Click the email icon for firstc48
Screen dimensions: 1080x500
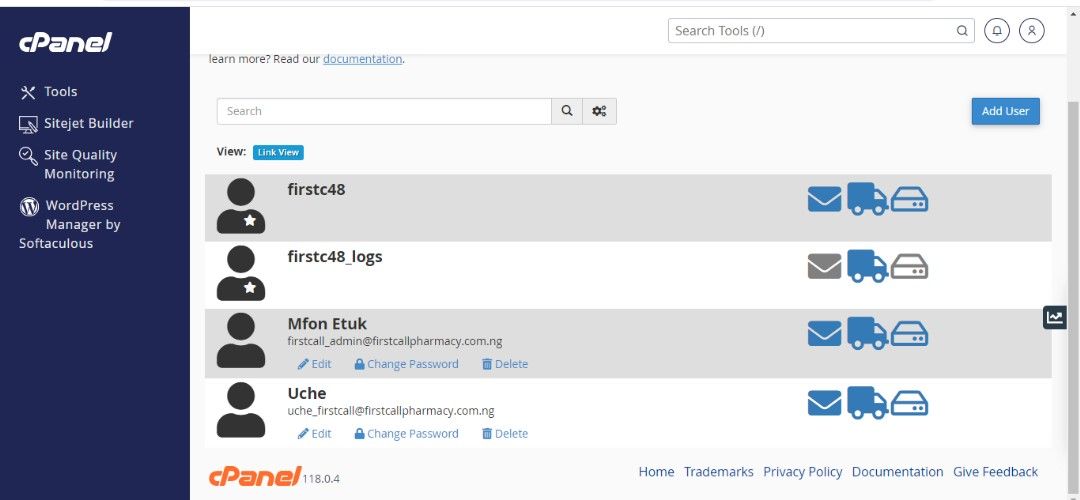tap(824, 200)
